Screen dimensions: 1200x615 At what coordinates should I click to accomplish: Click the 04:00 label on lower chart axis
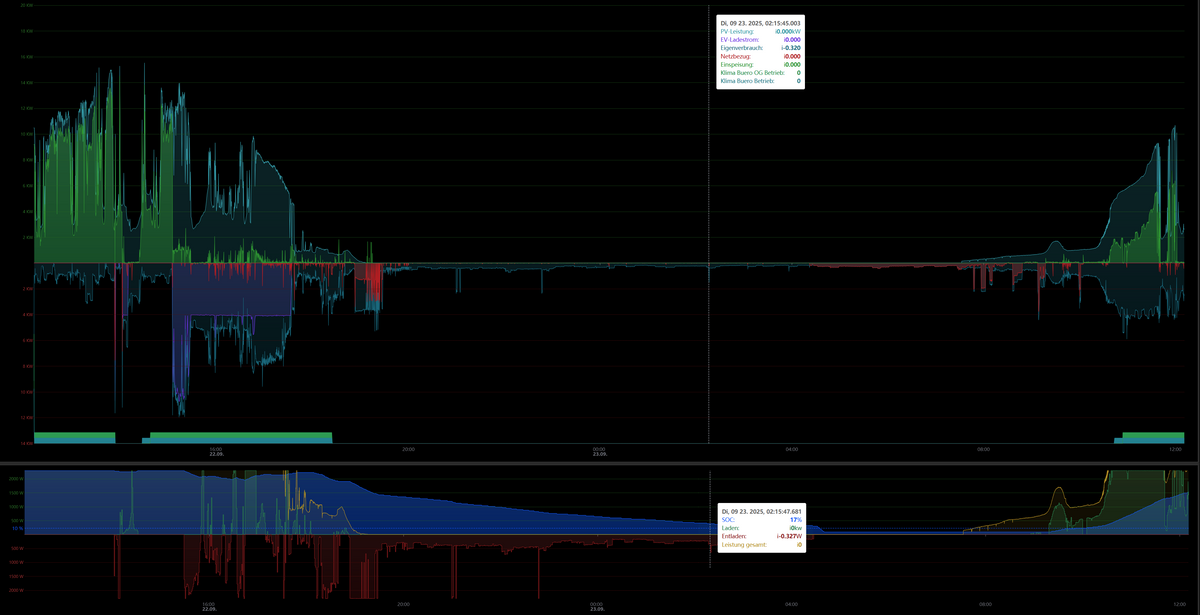coord(791,604)
